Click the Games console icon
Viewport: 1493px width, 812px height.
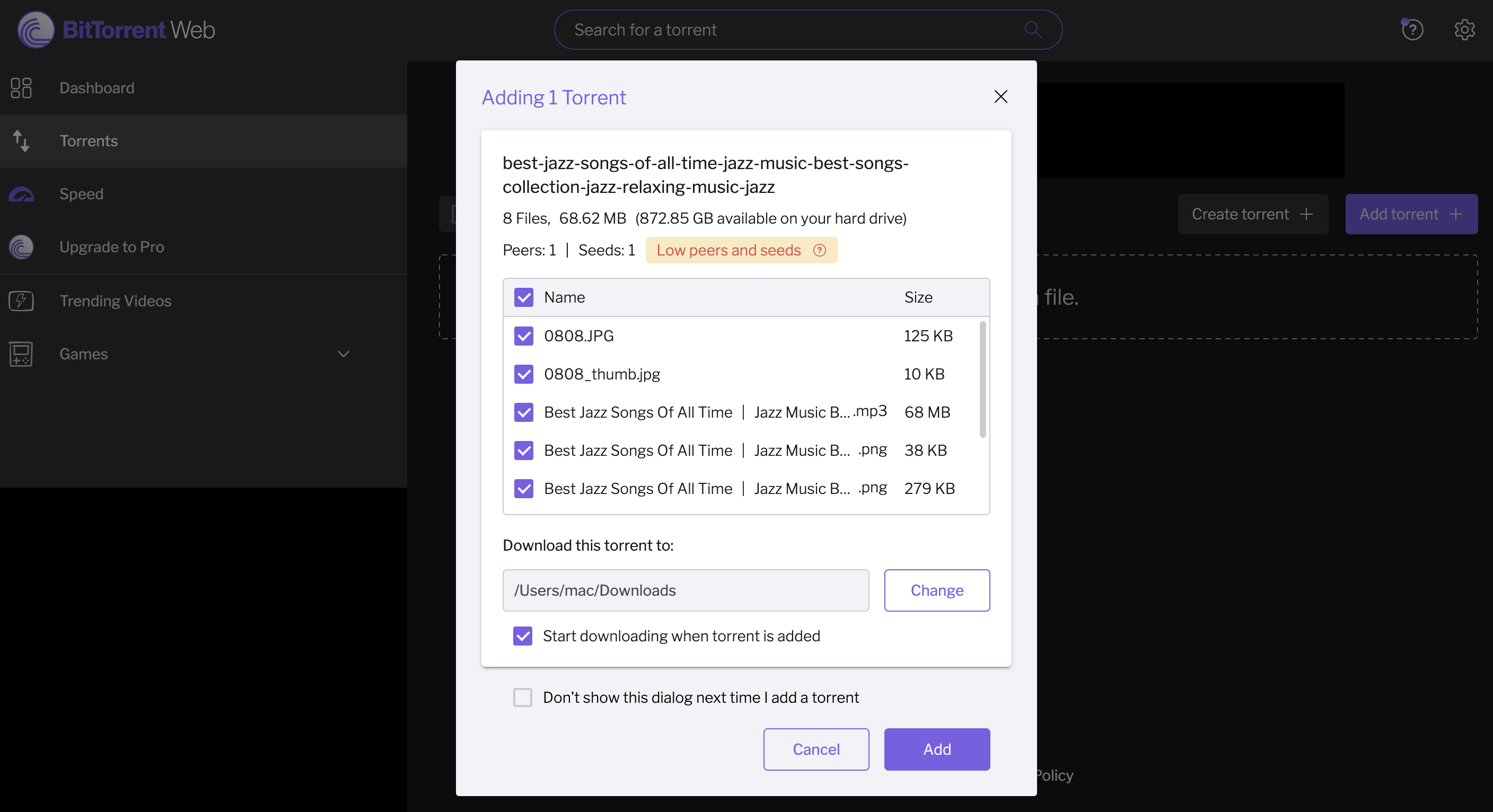point(21,354)
